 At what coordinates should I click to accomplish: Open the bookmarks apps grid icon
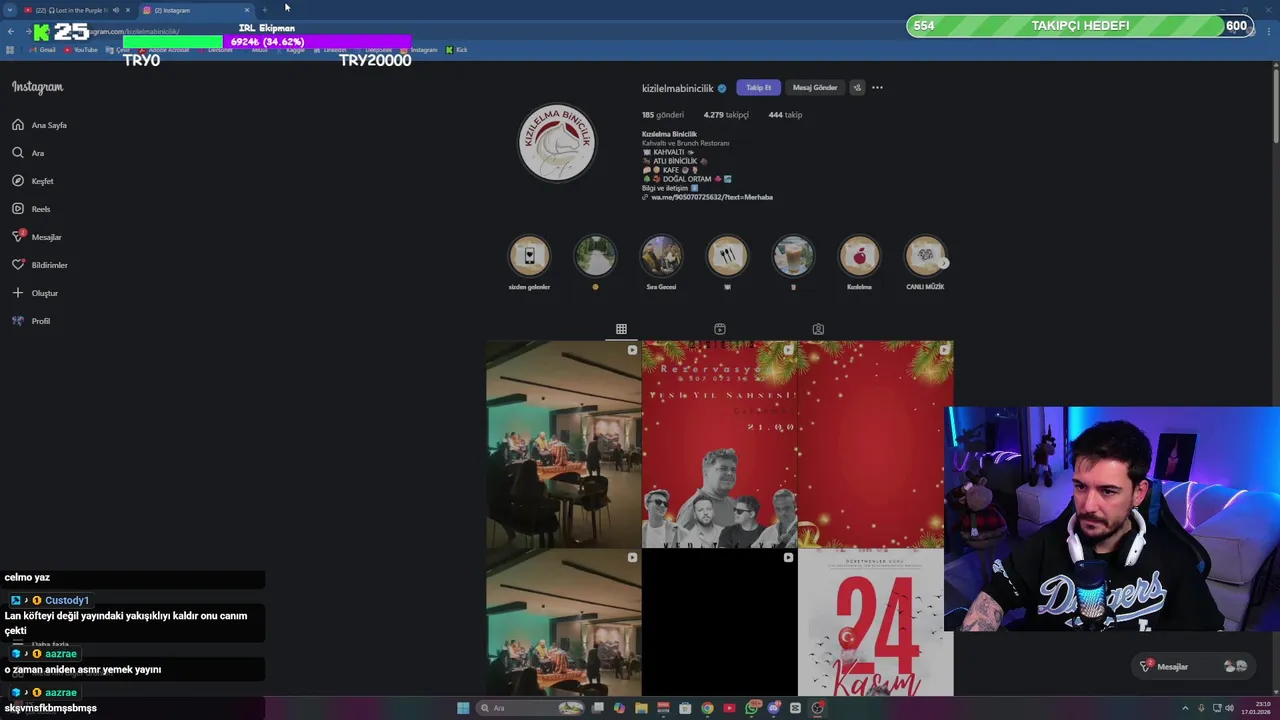click(10, 50)
